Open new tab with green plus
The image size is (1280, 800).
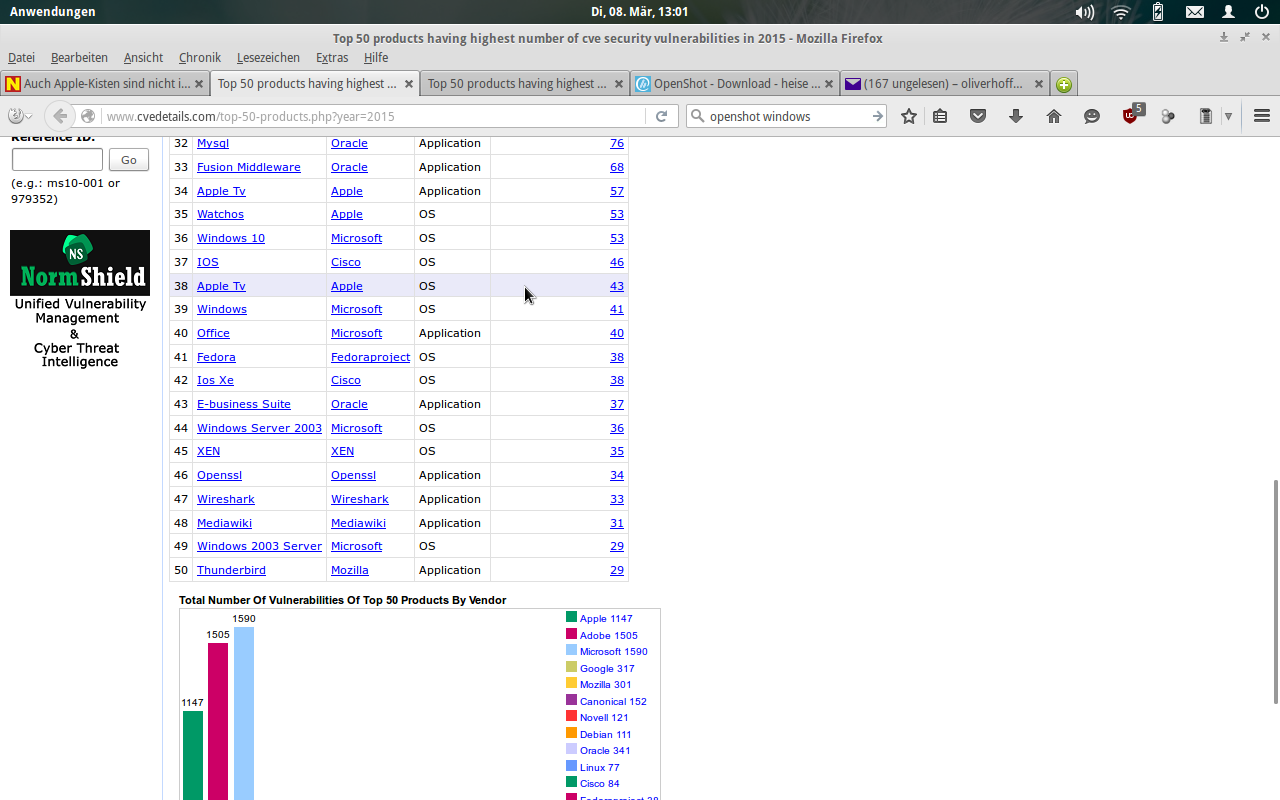(1064, 85)
